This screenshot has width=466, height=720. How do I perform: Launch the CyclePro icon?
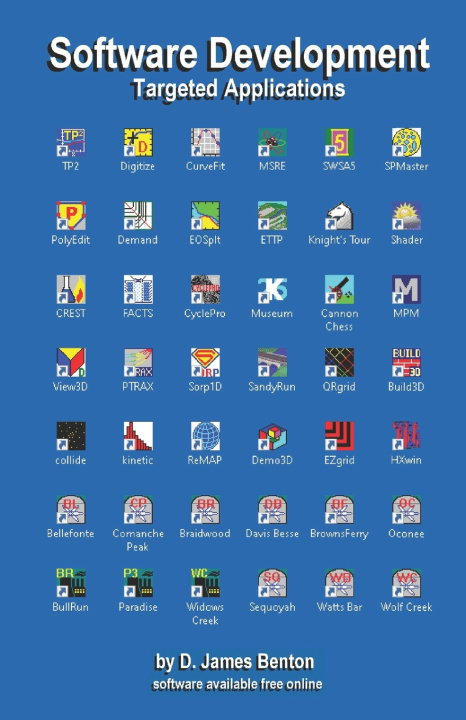coord(205,289)
